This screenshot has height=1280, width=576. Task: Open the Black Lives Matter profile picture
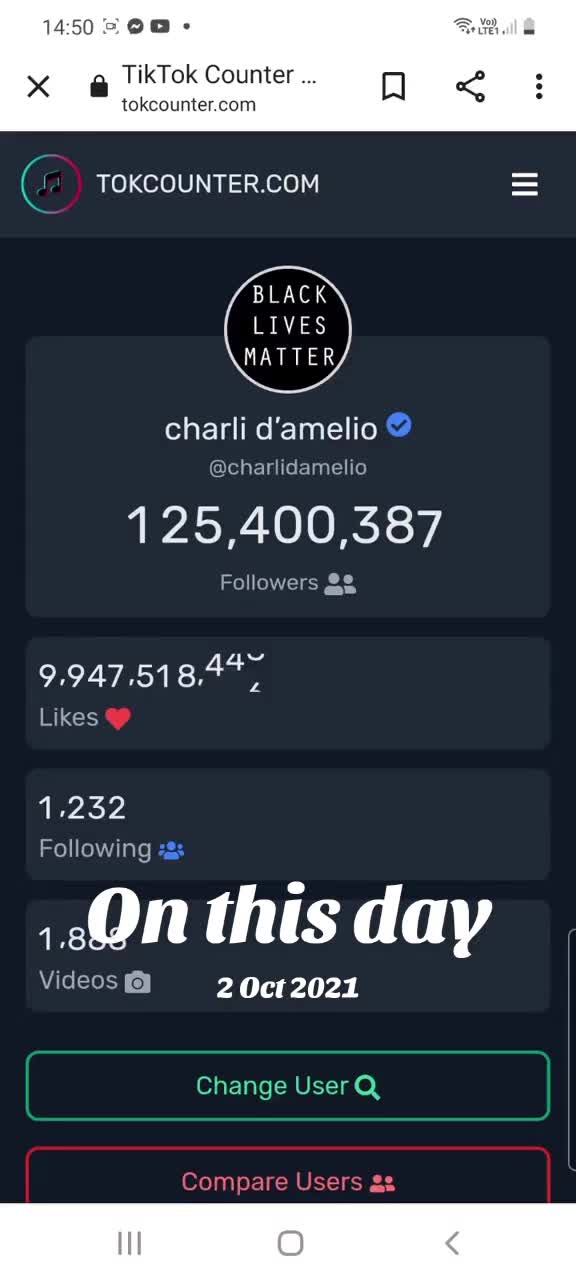click(288, 329)
